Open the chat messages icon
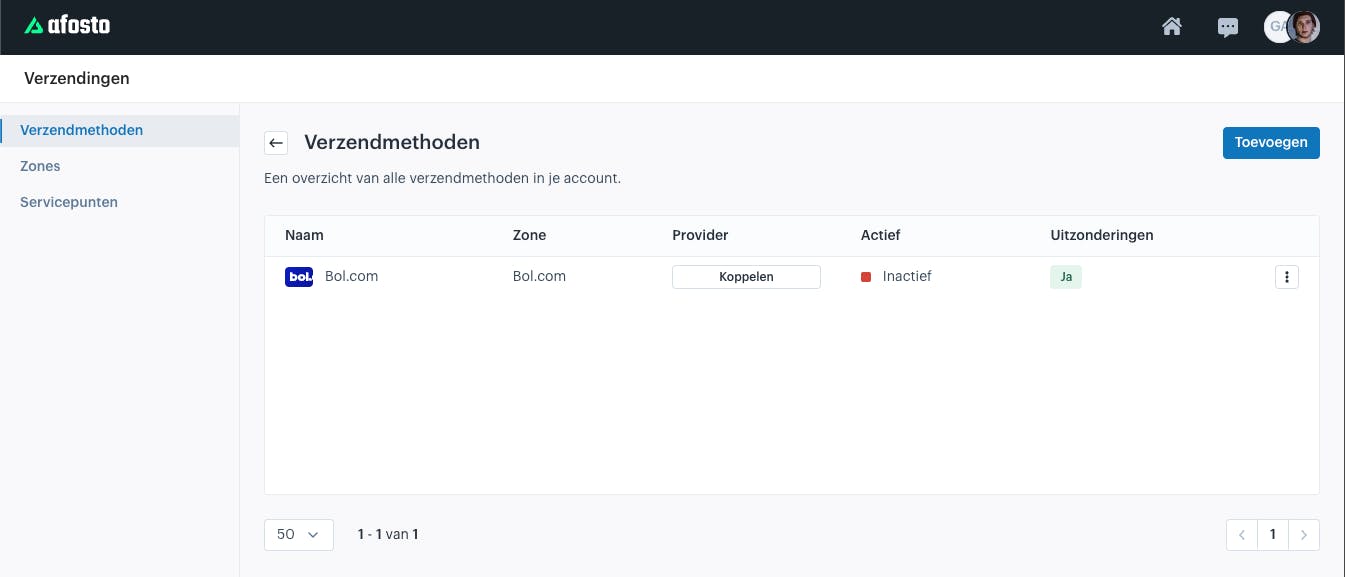The image size is (1345, 577). [x=1228, y=27]
